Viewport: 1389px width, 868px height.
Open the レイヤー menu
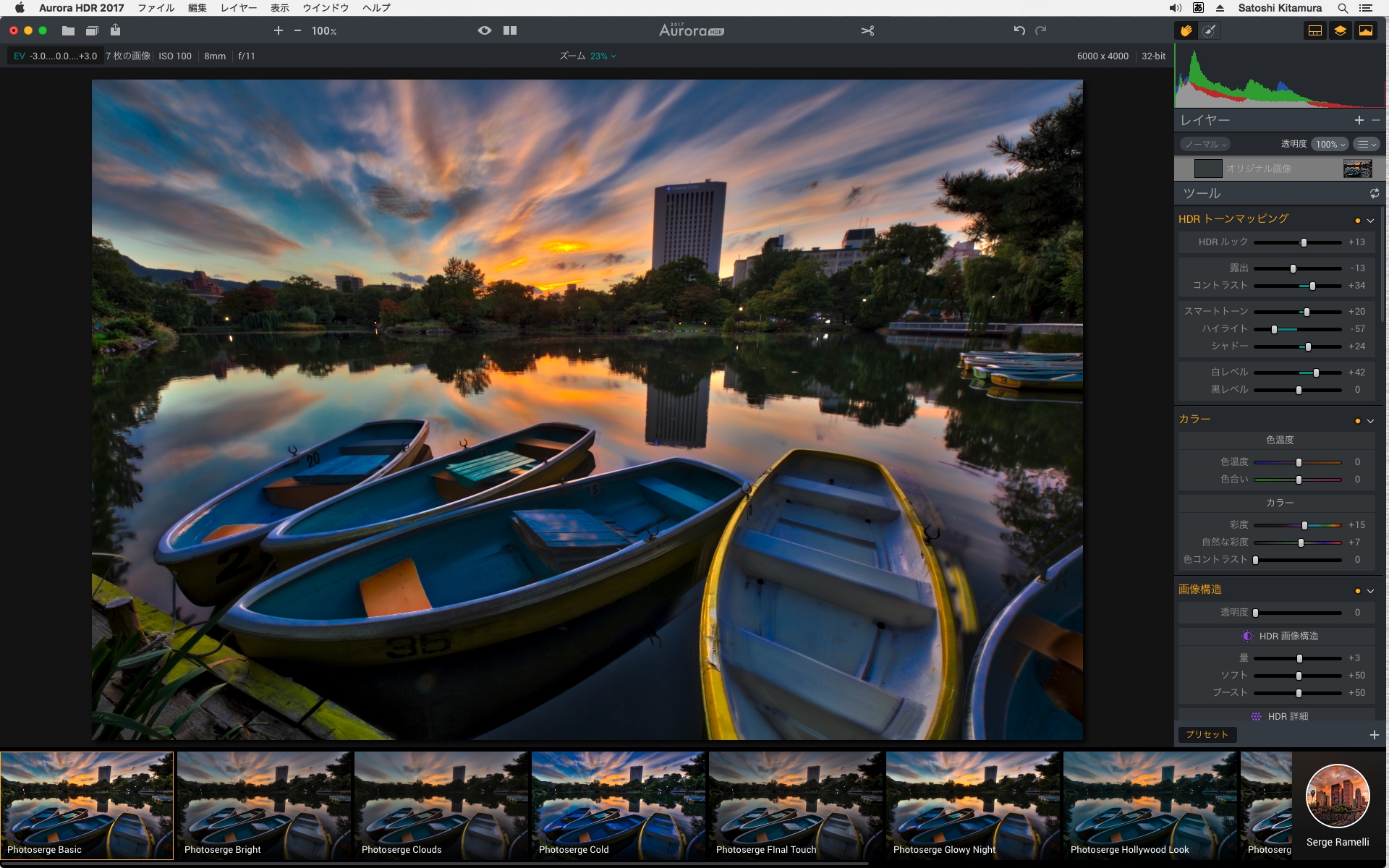click(239, 8)
